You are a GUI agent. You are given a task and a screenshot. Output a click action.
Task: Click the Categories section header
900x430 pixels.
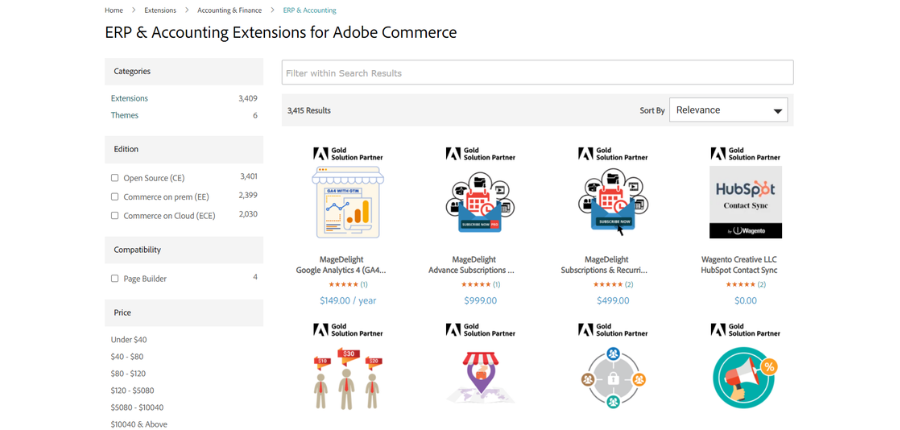pyautogui.click(x=184, y=71)
